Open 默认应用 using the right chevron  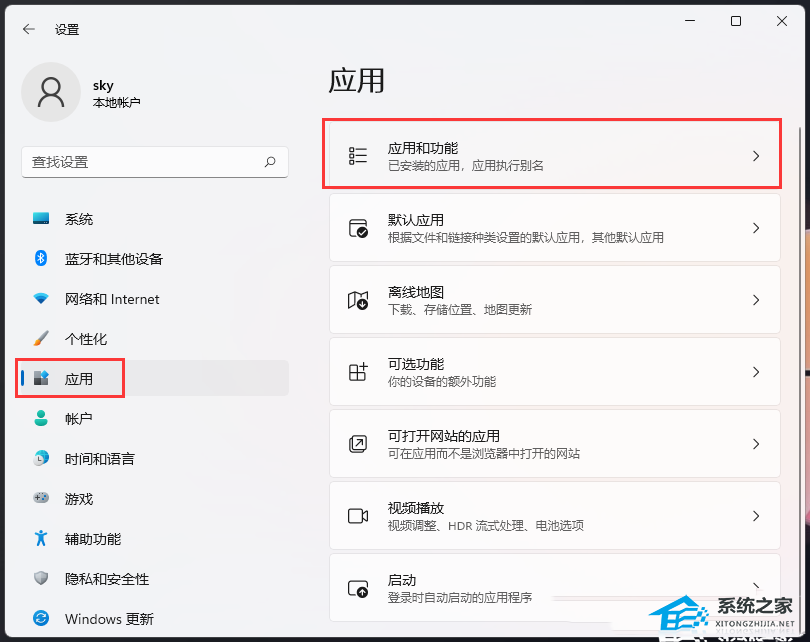756,228
